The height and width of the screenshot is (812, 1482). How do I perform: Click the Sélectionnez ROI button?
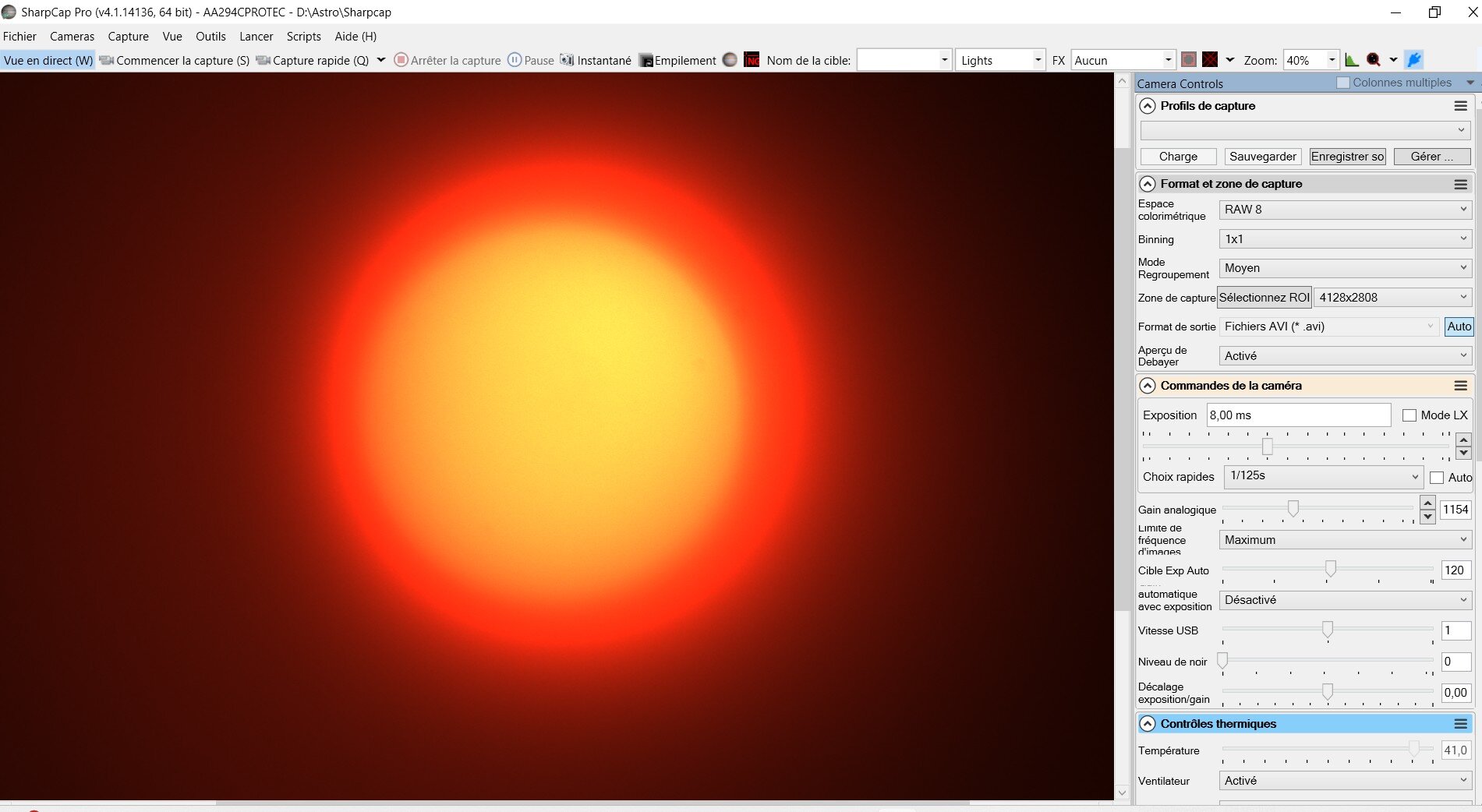click(1264, 298)
